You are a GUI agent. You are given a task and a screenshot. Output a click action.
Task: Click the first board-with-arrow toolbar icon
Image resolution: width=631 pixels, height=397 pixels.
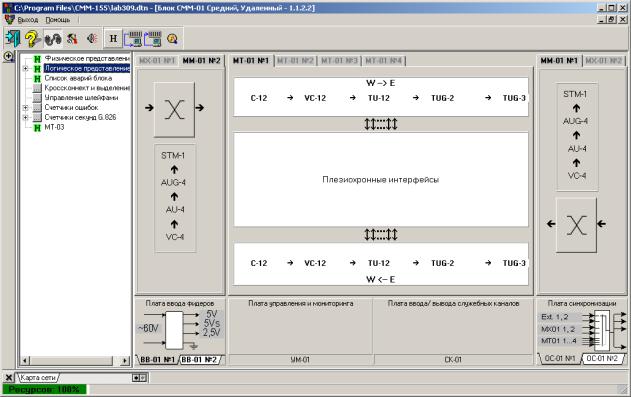click(x=133, y=39)
